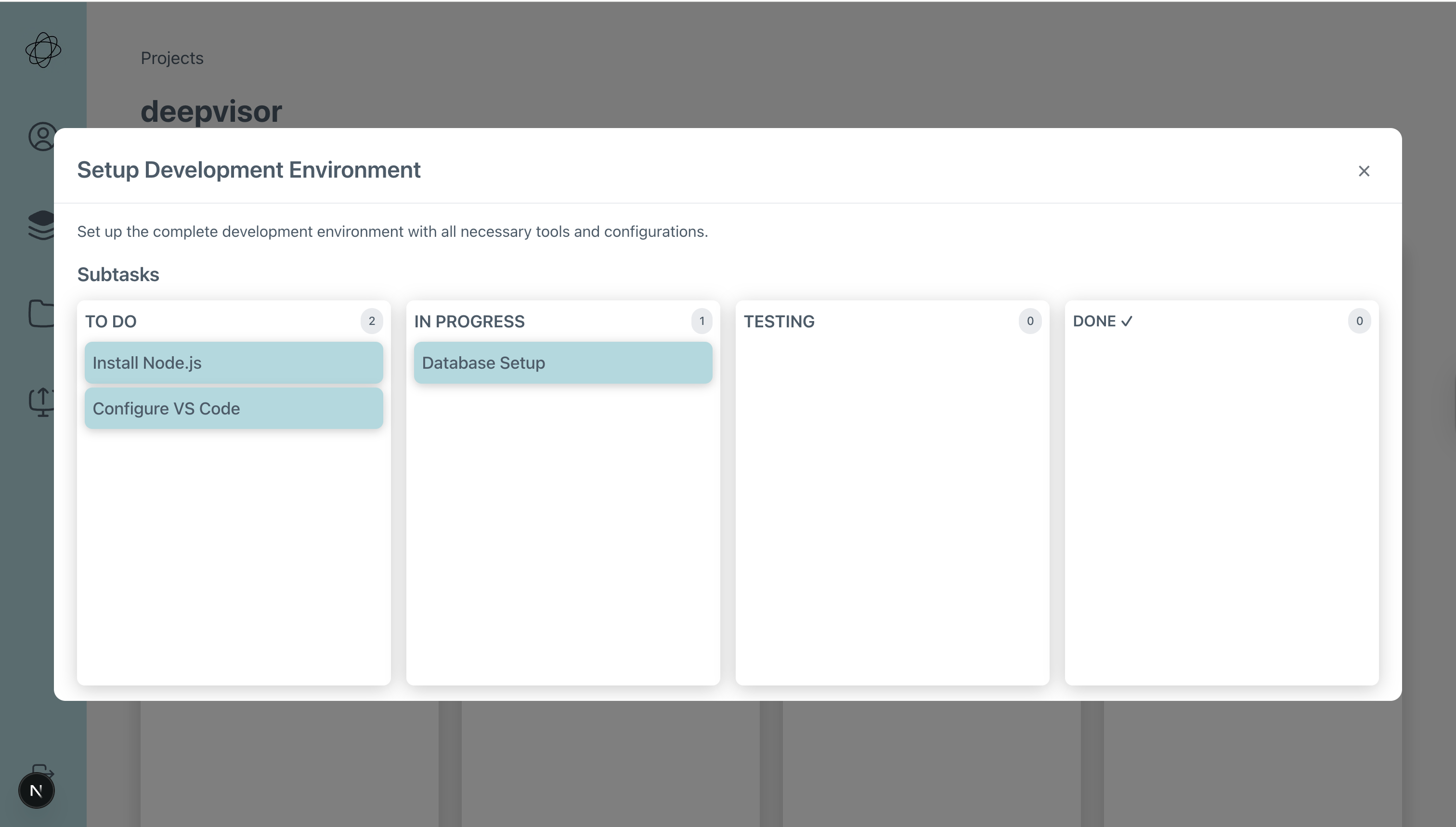The image size is (1456, 827).
Task: Click the app logo in sidebar
Action: click(x=43, y=50)
